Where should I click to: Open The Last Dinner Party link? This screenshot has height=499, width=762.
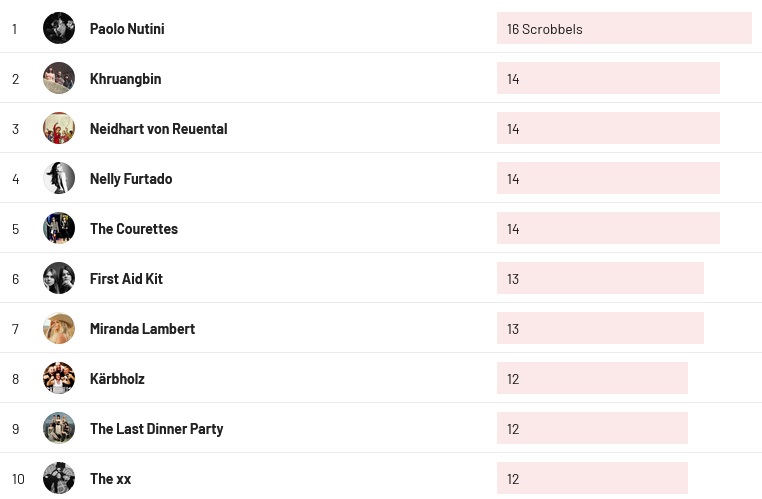tap(156, 429)
